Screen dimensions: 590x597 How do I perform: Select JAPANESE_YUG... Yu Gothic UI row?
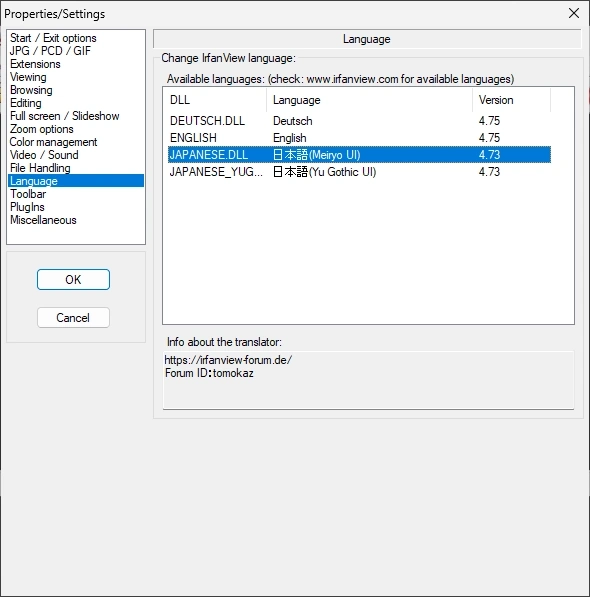[x=359, y=172]
